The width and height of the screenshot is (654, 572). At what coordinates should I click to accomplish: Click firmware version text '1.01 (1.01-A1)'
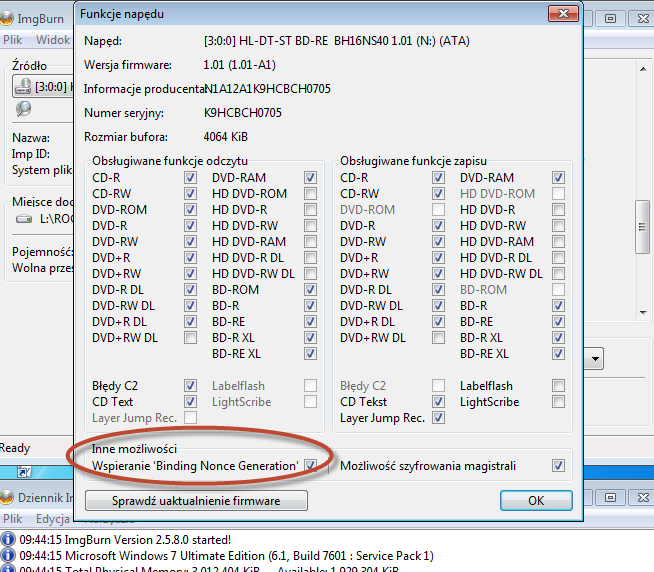coord(239,65)
